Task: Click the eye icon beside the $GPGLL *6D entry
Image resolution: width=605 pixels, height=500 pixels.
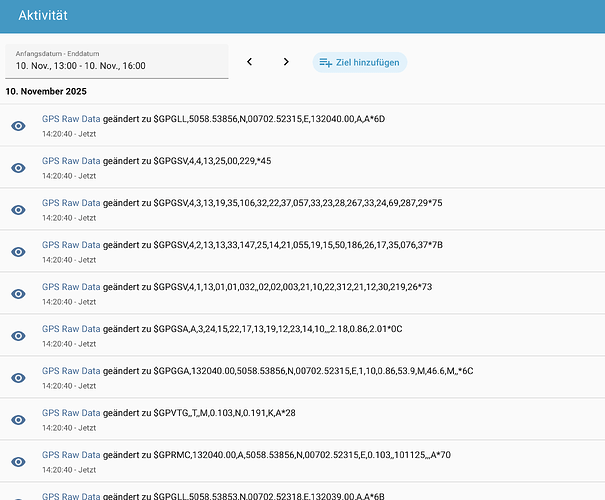Action: pos(18,126)
